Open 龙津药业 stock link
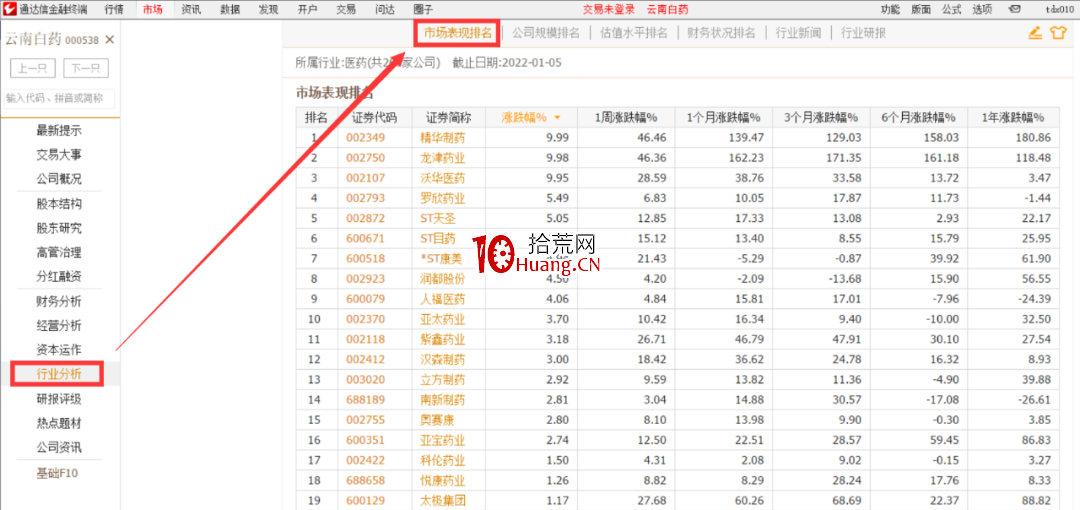 [443, 158]
